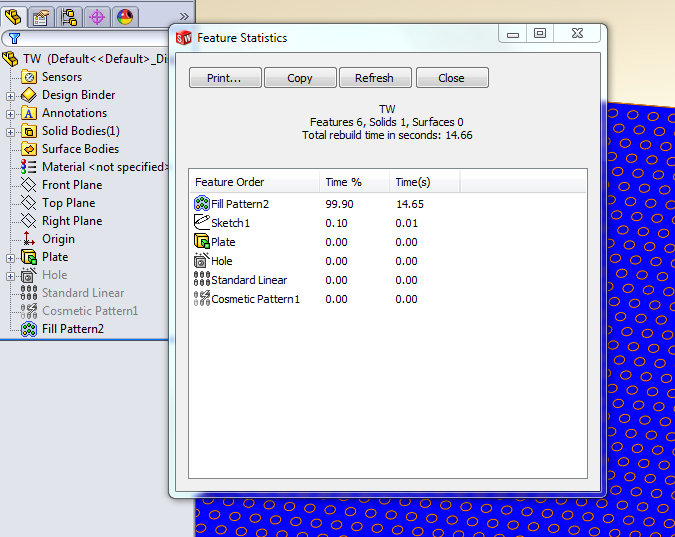
Task: Expand the Plate feature node
Action: [11, 257]
